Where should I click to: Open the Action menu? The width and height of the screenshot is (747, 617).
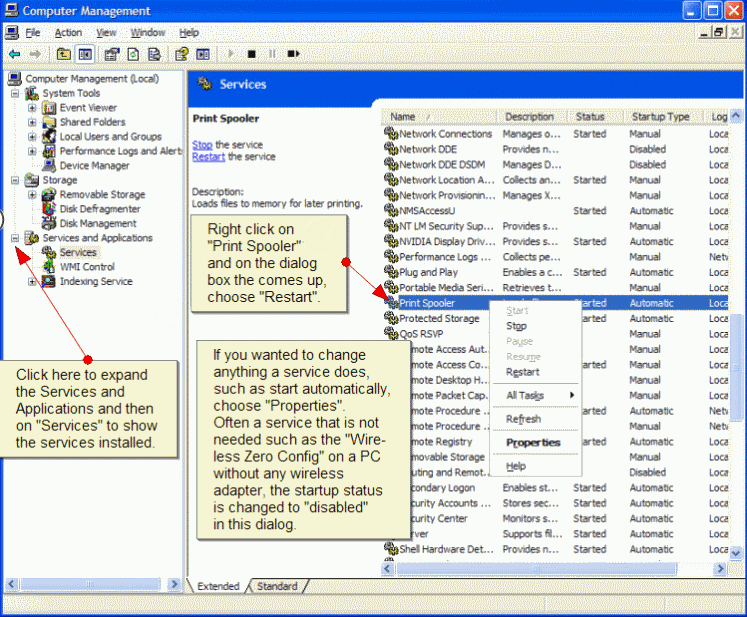[68, 33]
